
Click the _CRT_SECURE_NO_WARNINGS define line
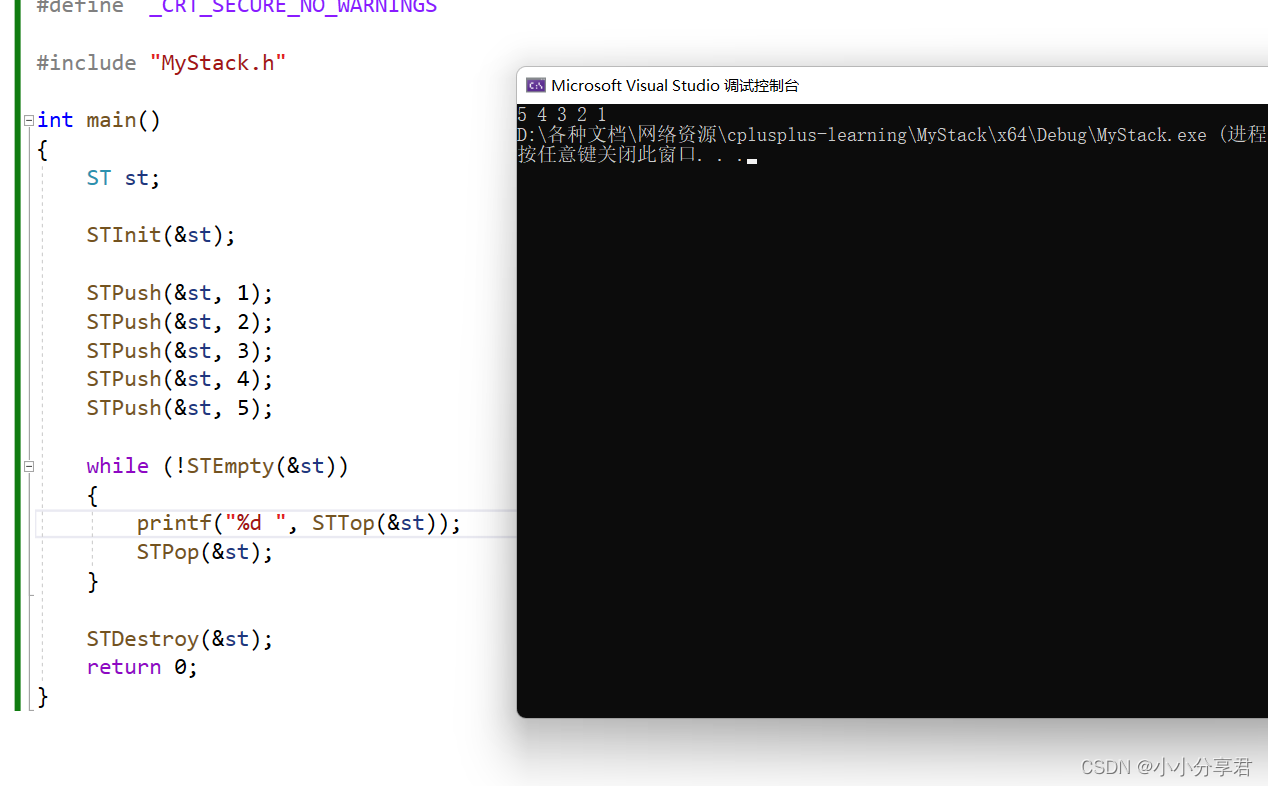(x=237, y=7)
